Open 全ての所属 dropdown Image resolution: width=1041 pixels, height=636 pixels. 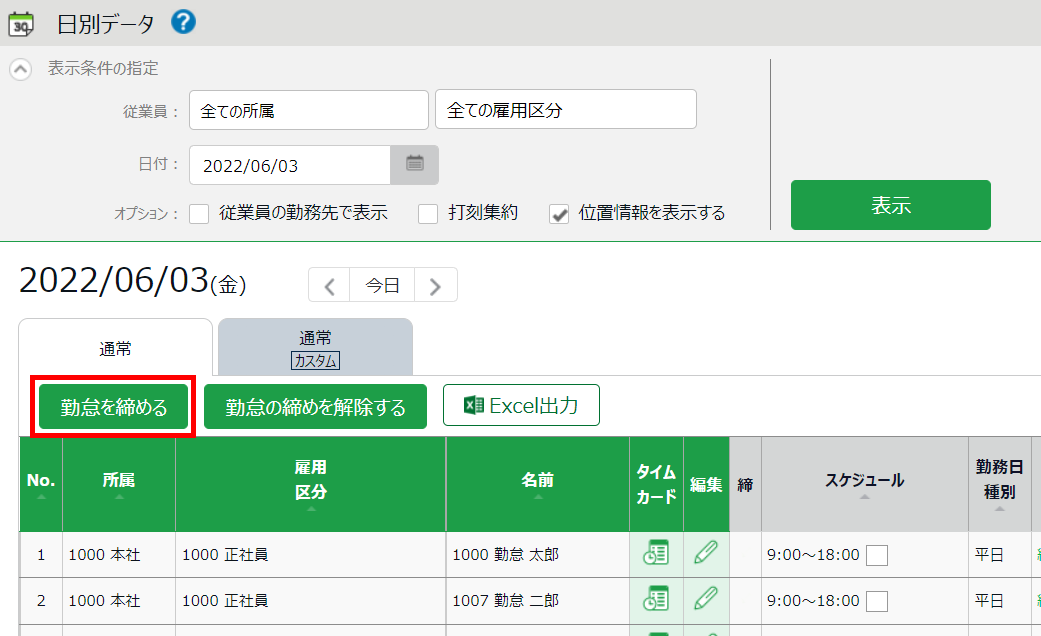pyautogui.click(x=308, y=110)
